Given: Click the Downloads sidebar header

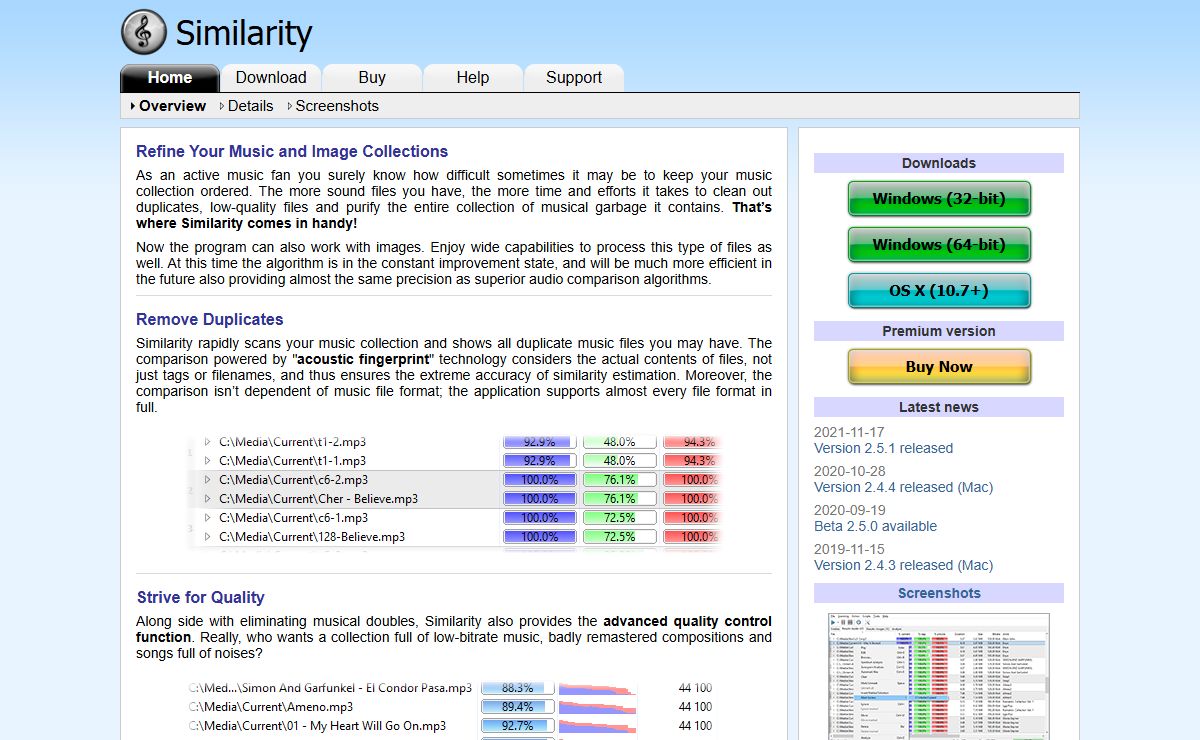Looking at the screenshot, I should click(x=939, y=163).
